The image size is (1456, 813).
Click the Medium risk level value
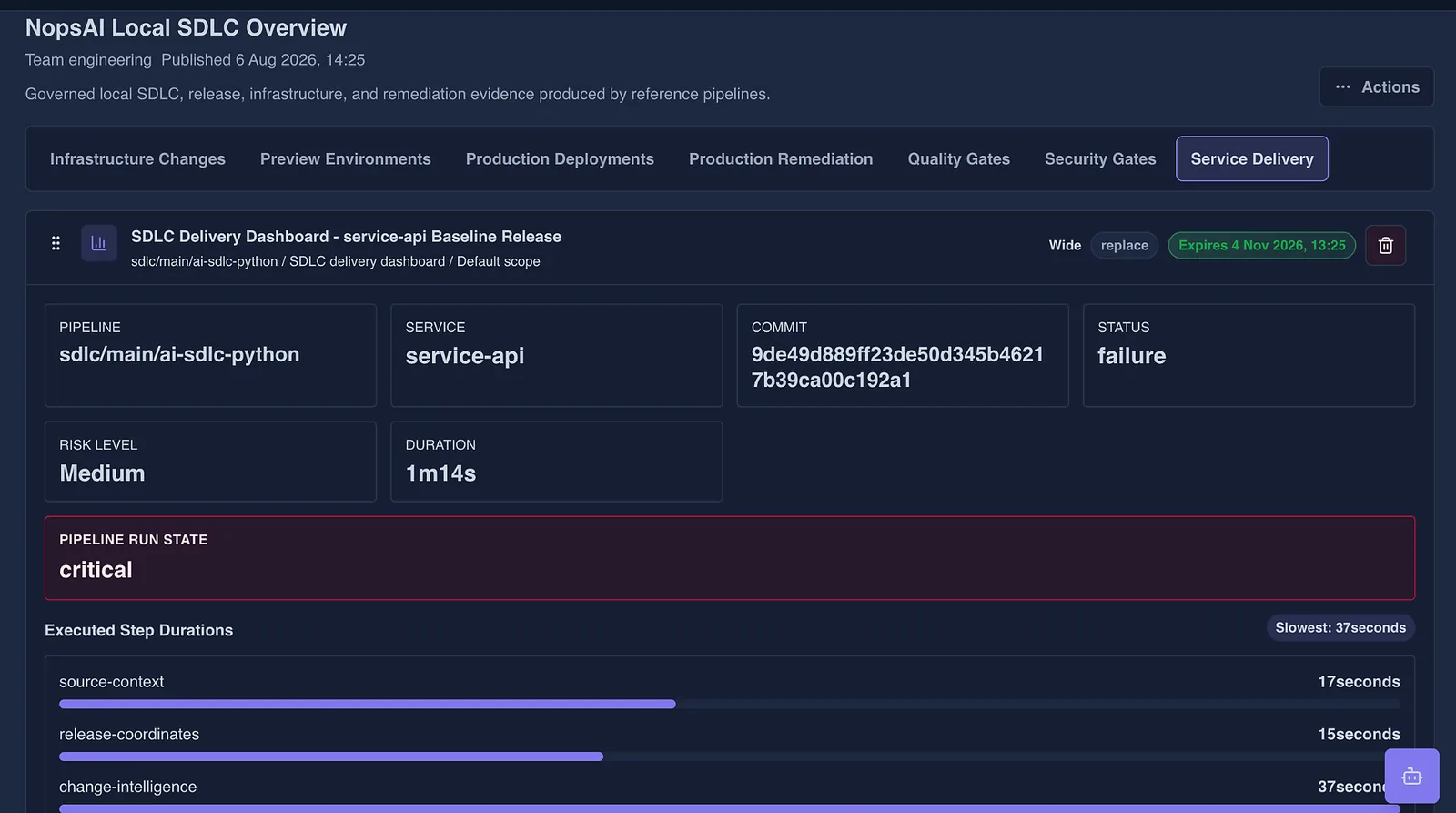tap(102, 473)
